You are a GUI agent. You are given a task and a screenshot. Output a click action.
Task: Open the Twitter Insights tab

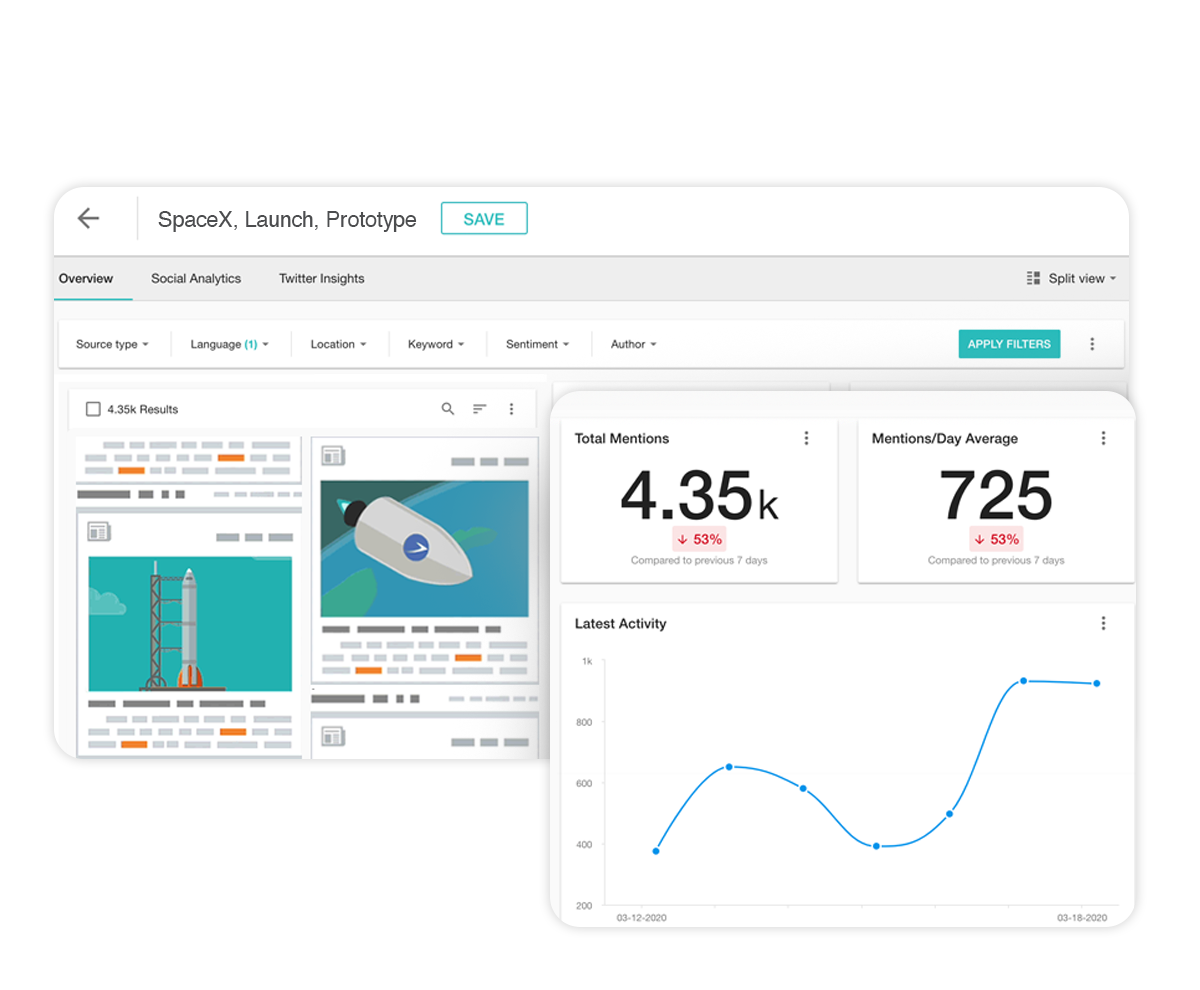[321, 278]
